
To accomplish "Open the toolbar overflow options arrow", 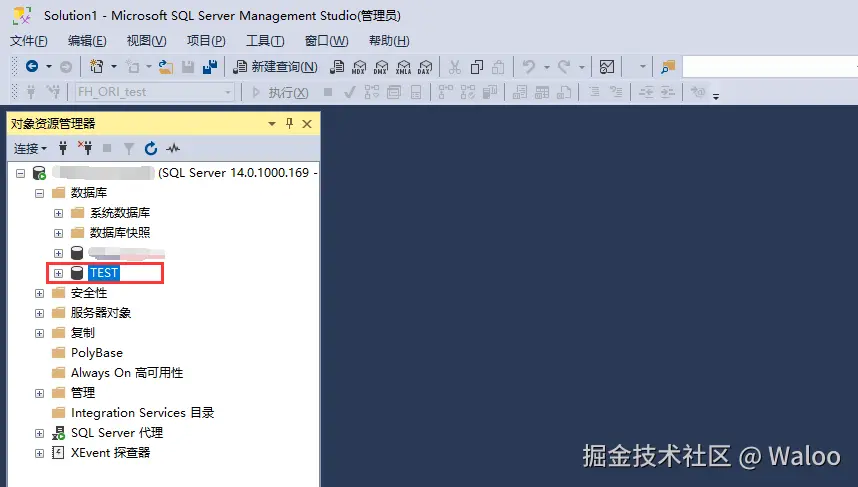I will (716, 96).
